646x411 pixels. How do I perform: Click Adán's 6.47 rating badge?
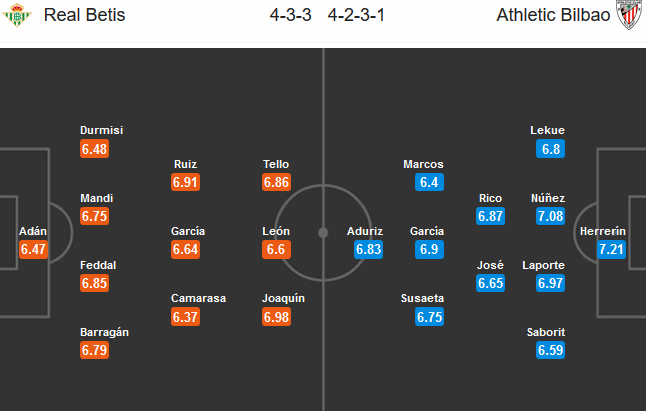coord(32,250)
